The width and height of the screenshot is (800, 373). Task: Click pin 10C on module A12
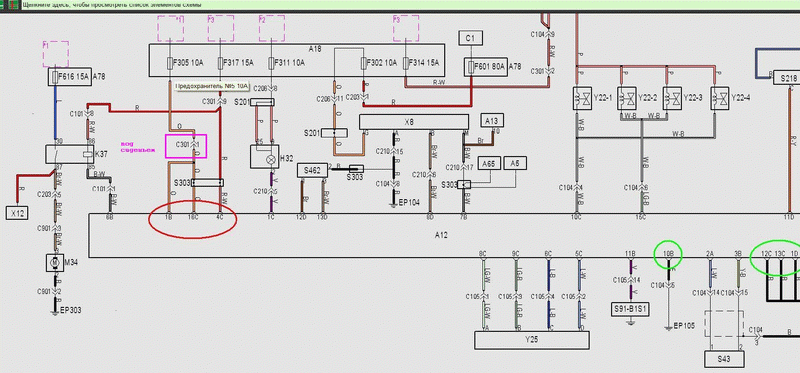pyautogui.click(x=576, y=217)
